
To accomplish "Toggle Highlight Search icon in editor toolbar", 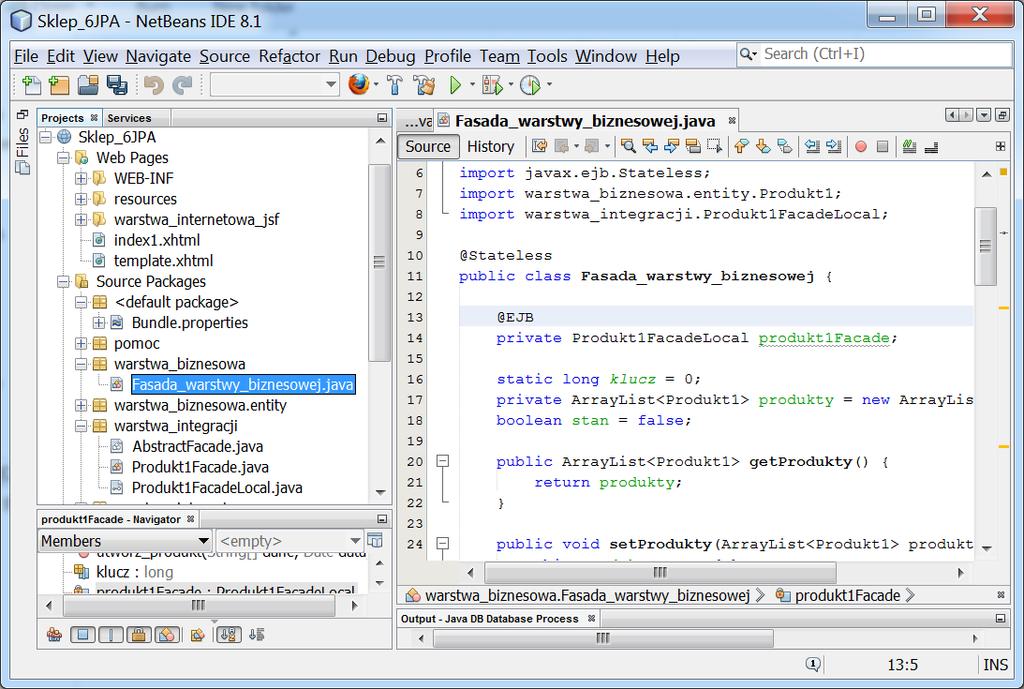I will [693, 146].
